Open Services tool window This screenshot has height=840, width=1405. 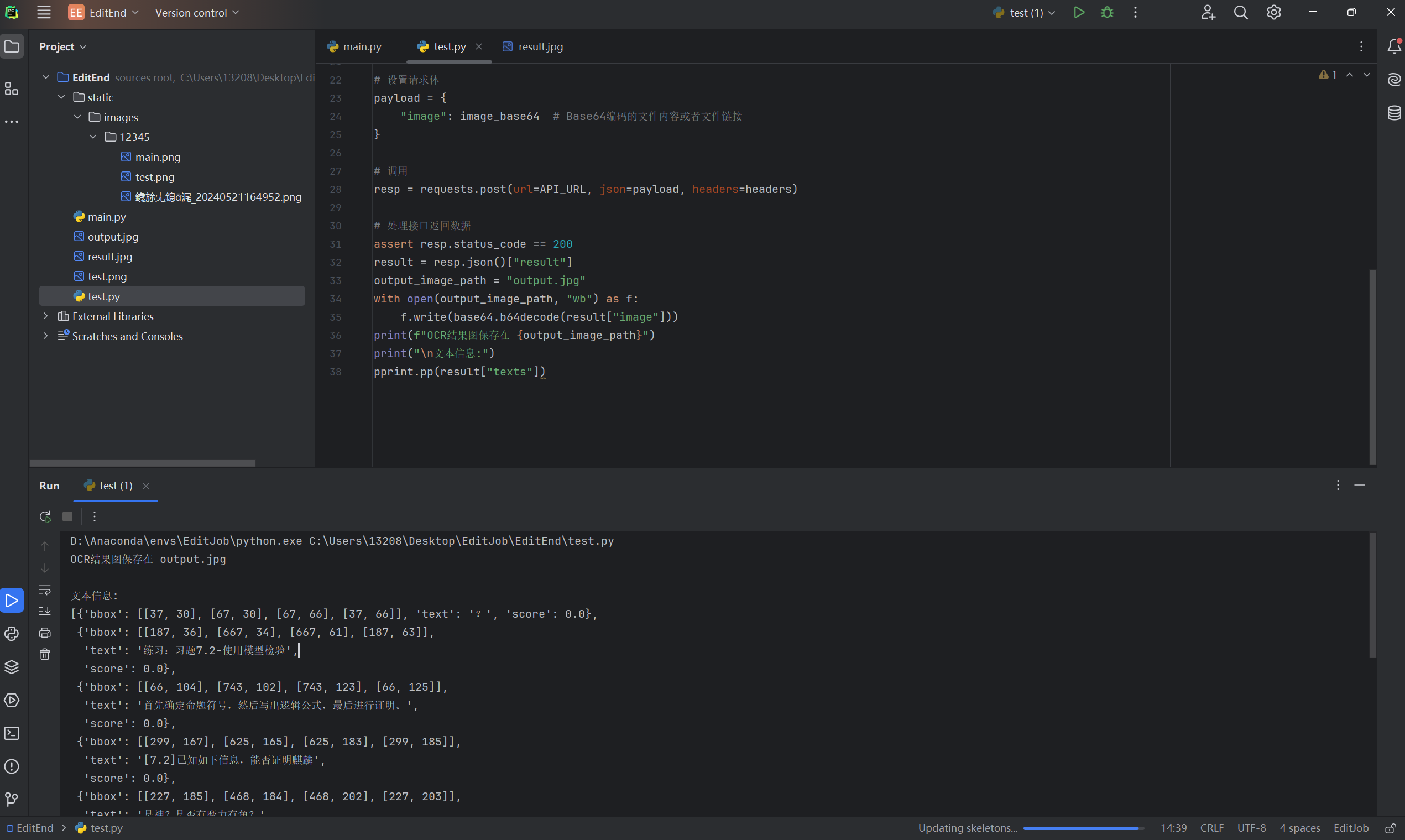[x=12, y=700]
